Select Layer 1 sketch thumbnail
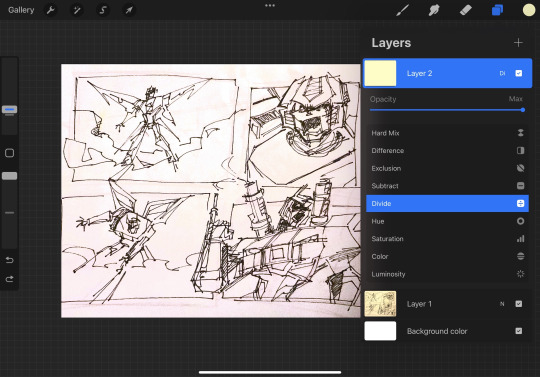The height and width of the screenshot is (377, 540). [380, 304]
